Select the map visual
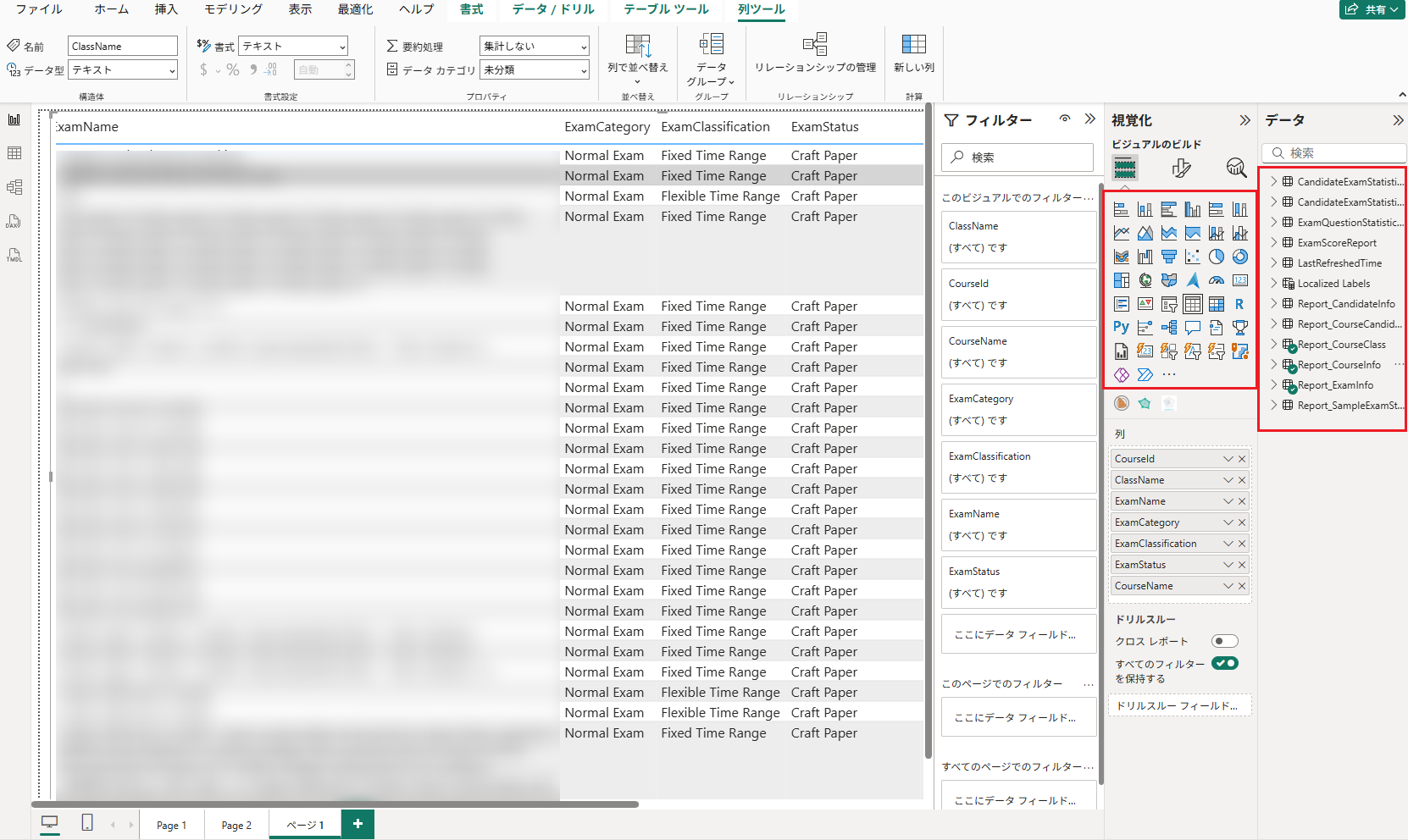Screen dimensions: 1408x840 pos(1145,279)
